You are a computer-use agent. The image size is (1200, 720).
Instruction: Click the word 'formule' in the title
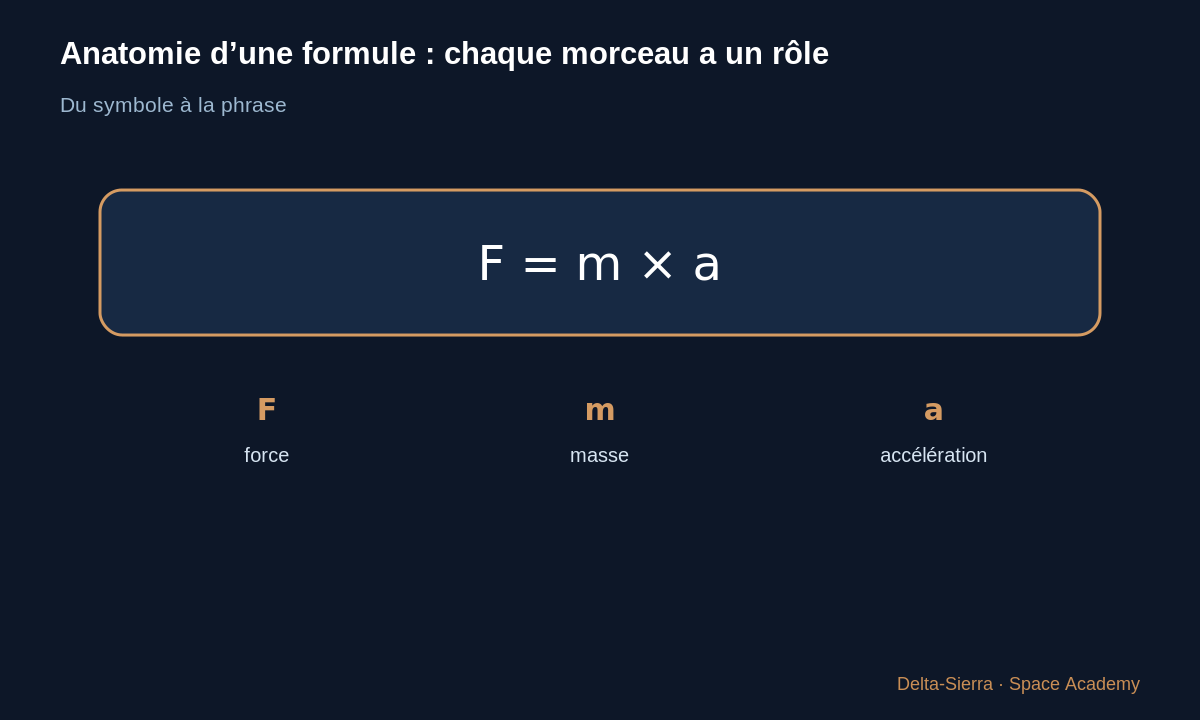[359, 54]
